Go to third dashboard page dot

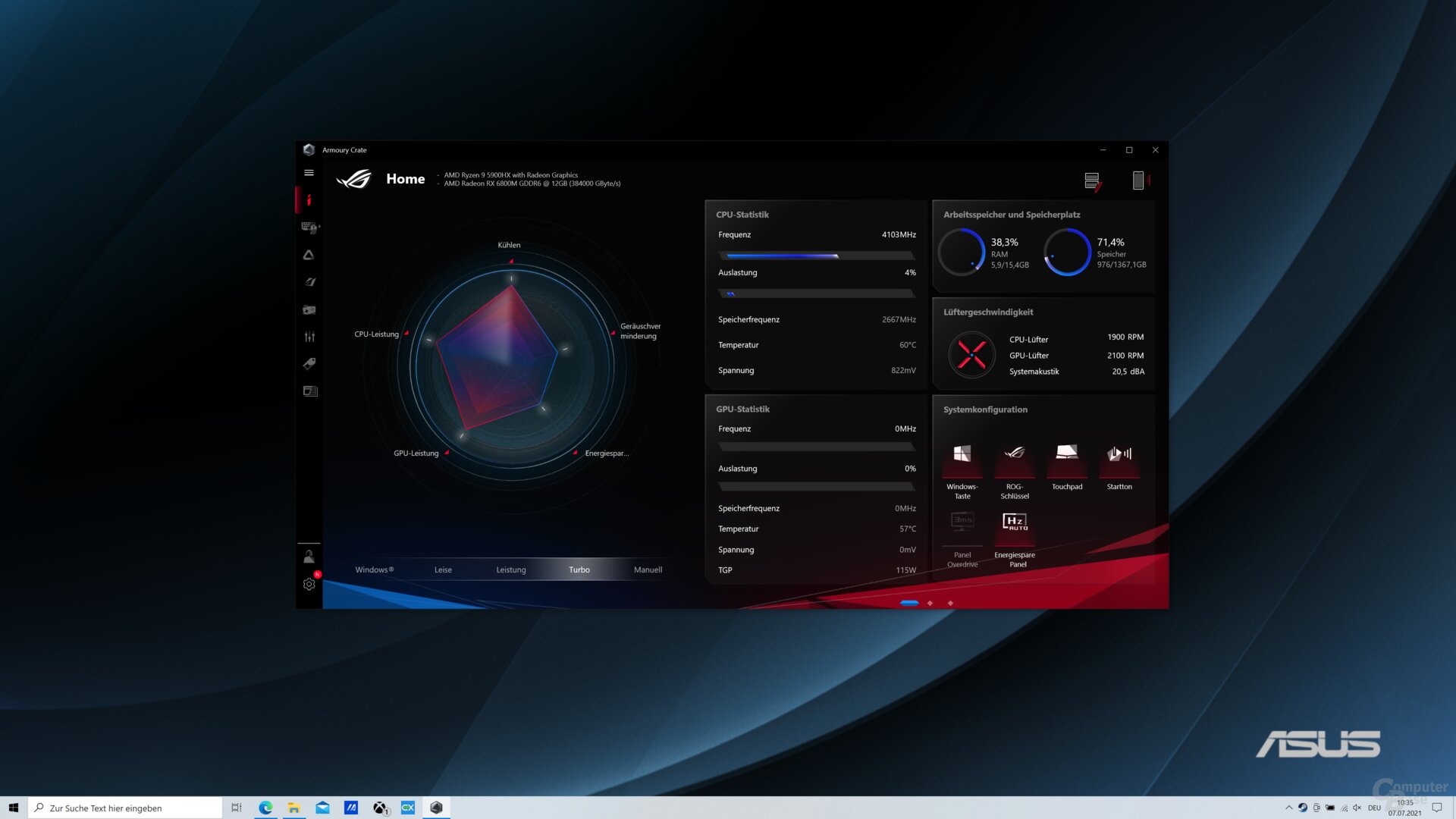[x=950, y=603]
